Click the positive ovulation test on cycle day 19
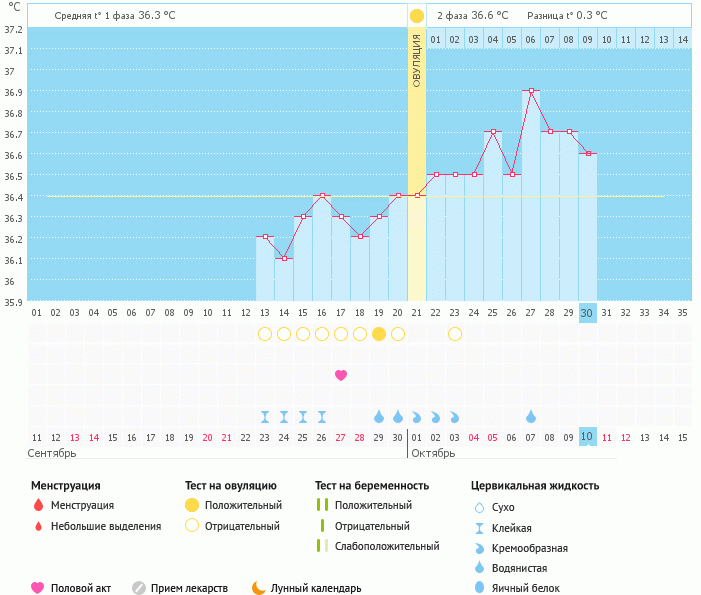 [x=379, y=334]
